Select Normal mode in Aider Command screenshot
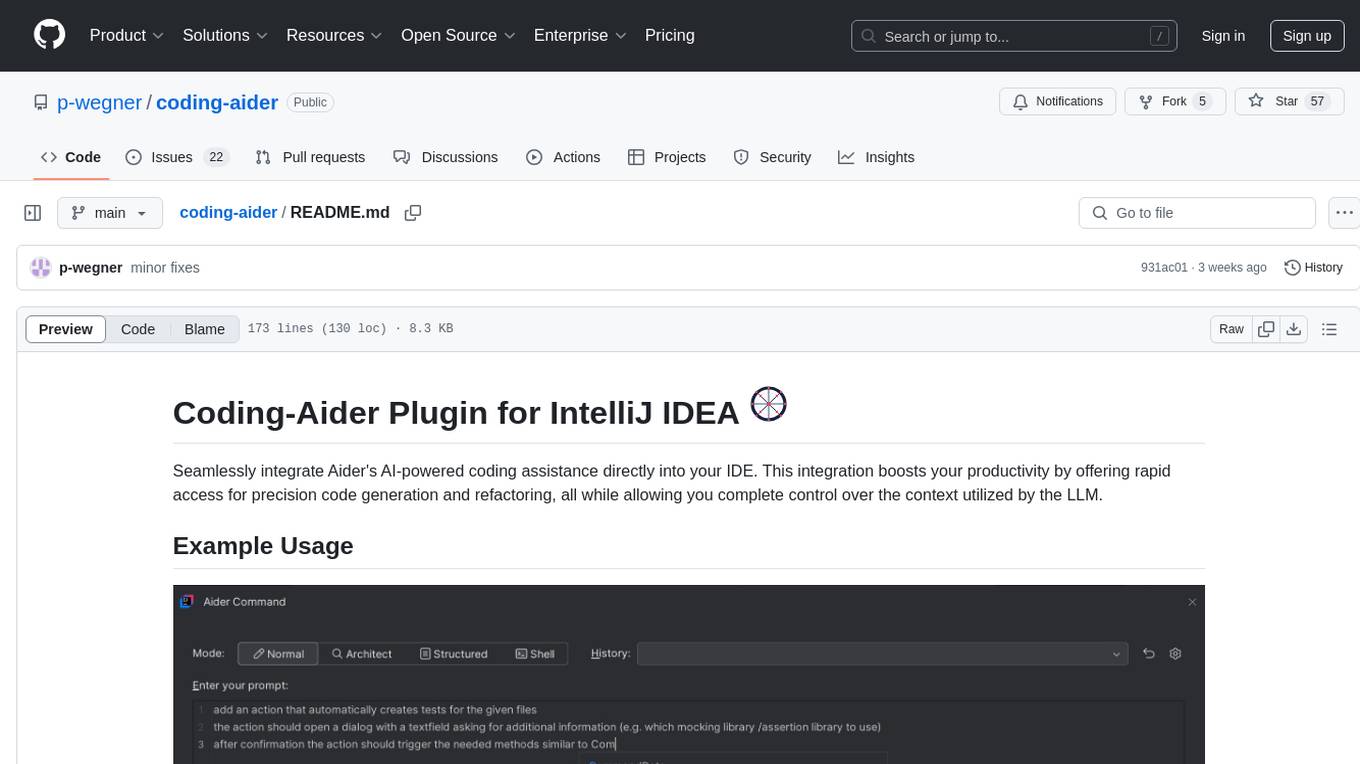Viewport: 1360px width, 764px height. (278, 654)
